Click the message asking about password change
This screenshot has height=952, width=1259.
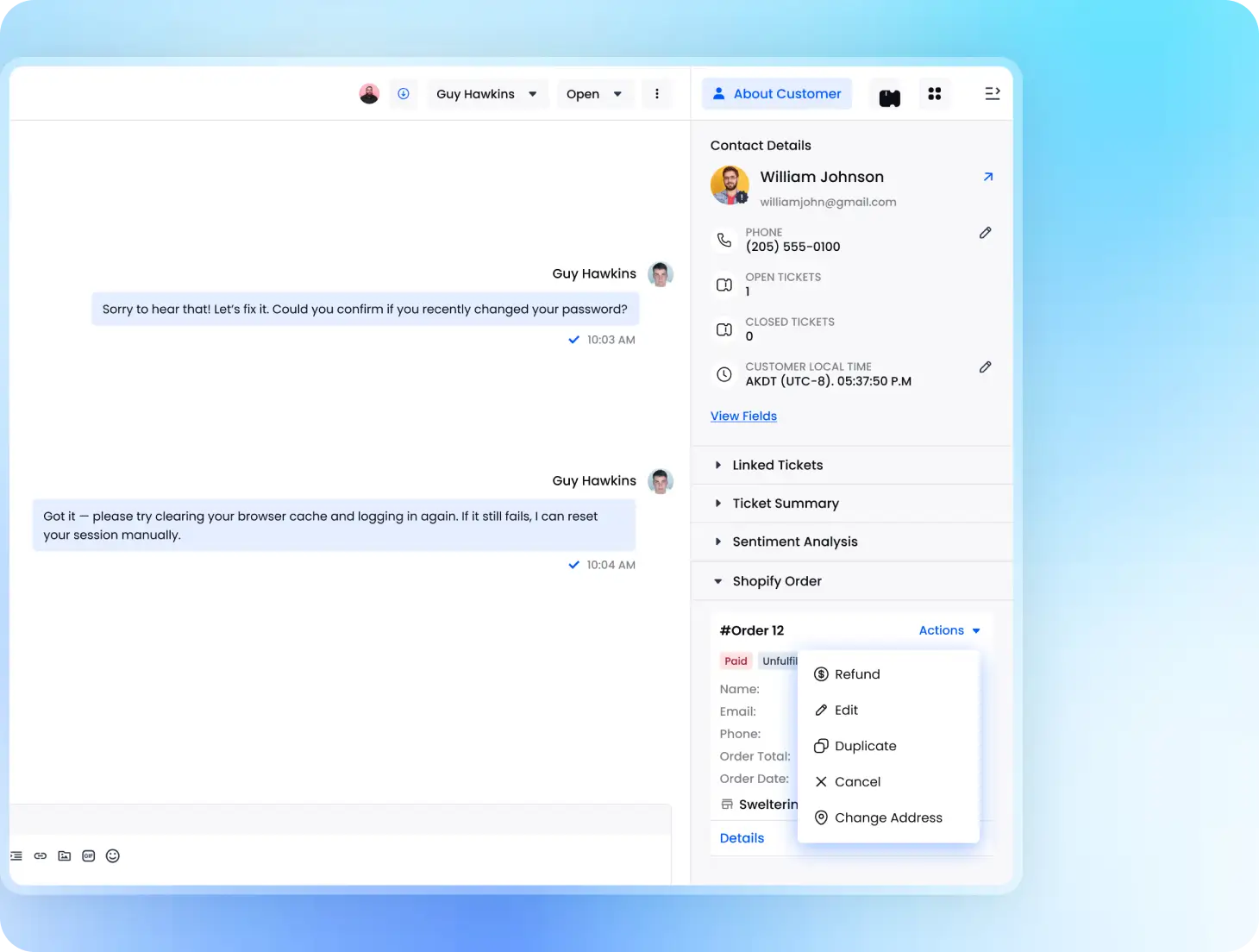coord(365,310)
